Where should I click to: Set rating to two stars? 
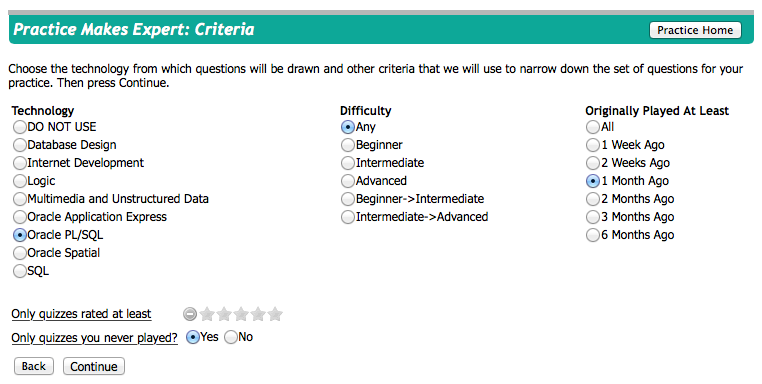[x=224, y=314]
